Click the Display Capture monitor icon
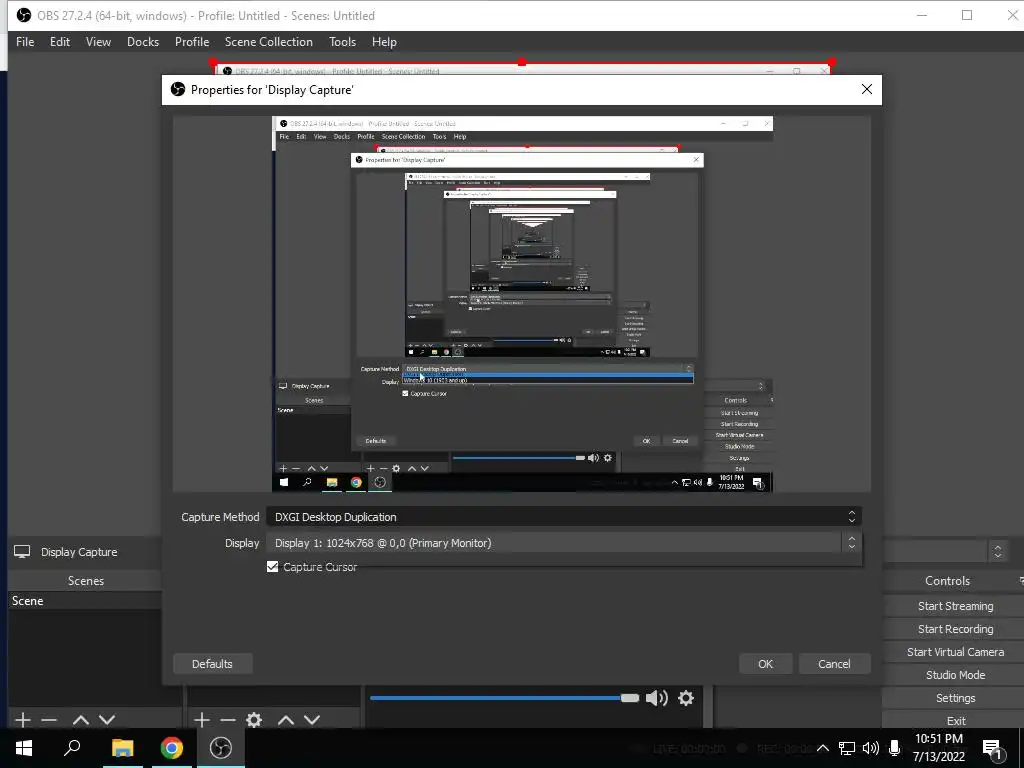Viewport: 1024px width, 768px height. click(x=22, y=552)
